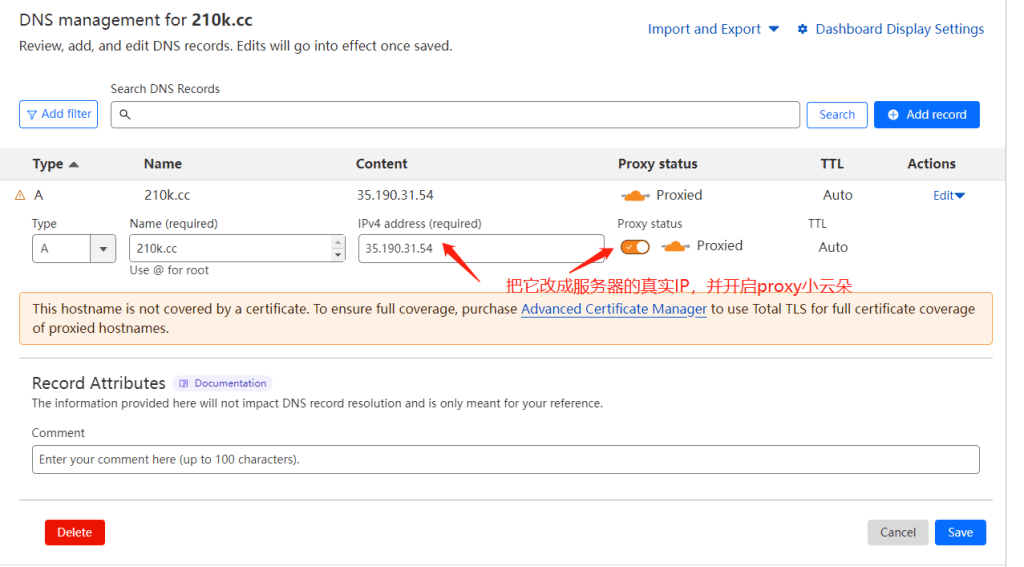Image resolution: width=1024 pixels, height=567 pixels.
Task: Toggle the Proxy status switch off
Action: pyautogui.click(x=634, y=247)
